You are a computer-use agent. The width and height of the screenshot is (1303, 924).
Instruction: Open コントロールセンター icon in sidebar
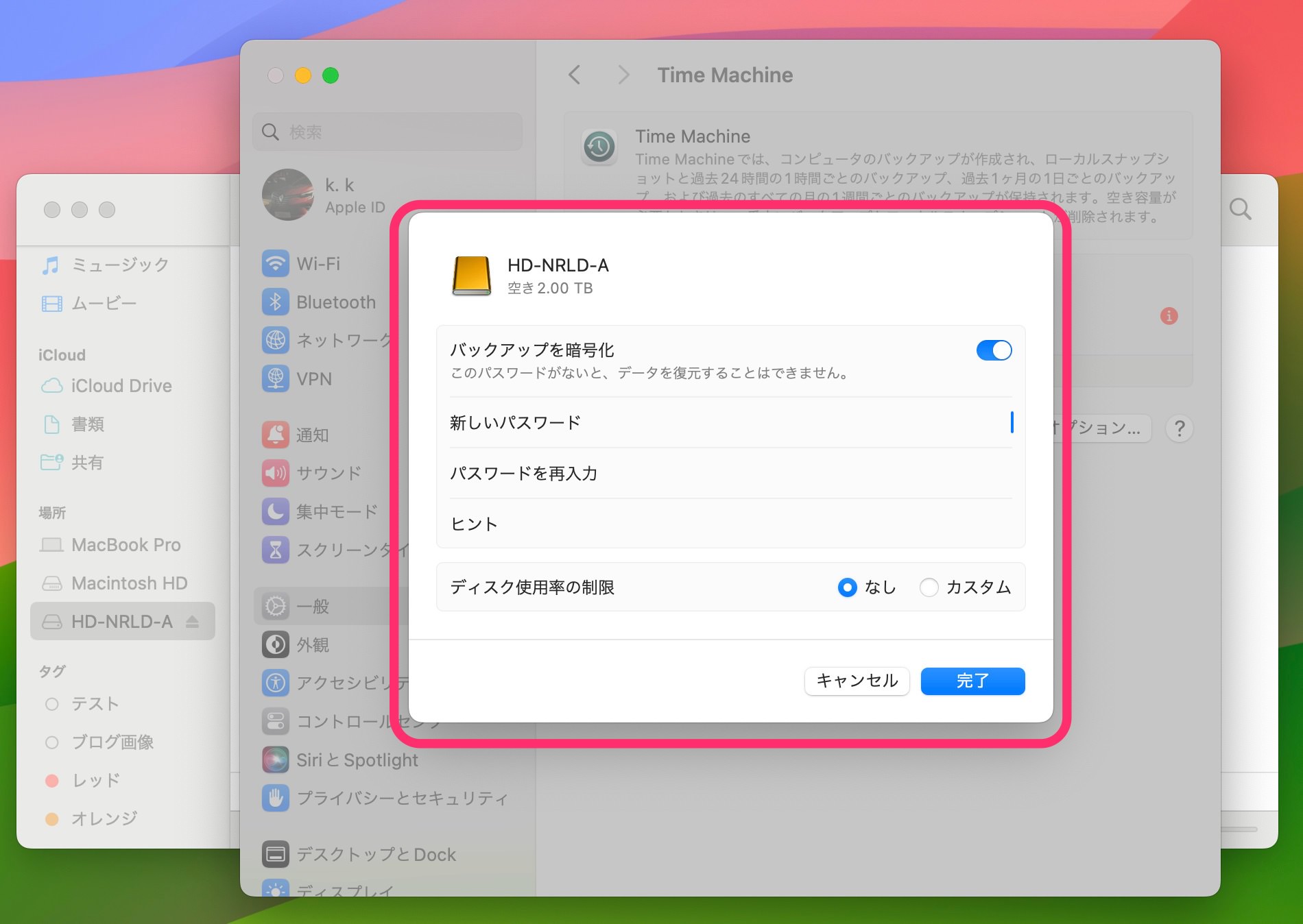click(x=276, y=721)
